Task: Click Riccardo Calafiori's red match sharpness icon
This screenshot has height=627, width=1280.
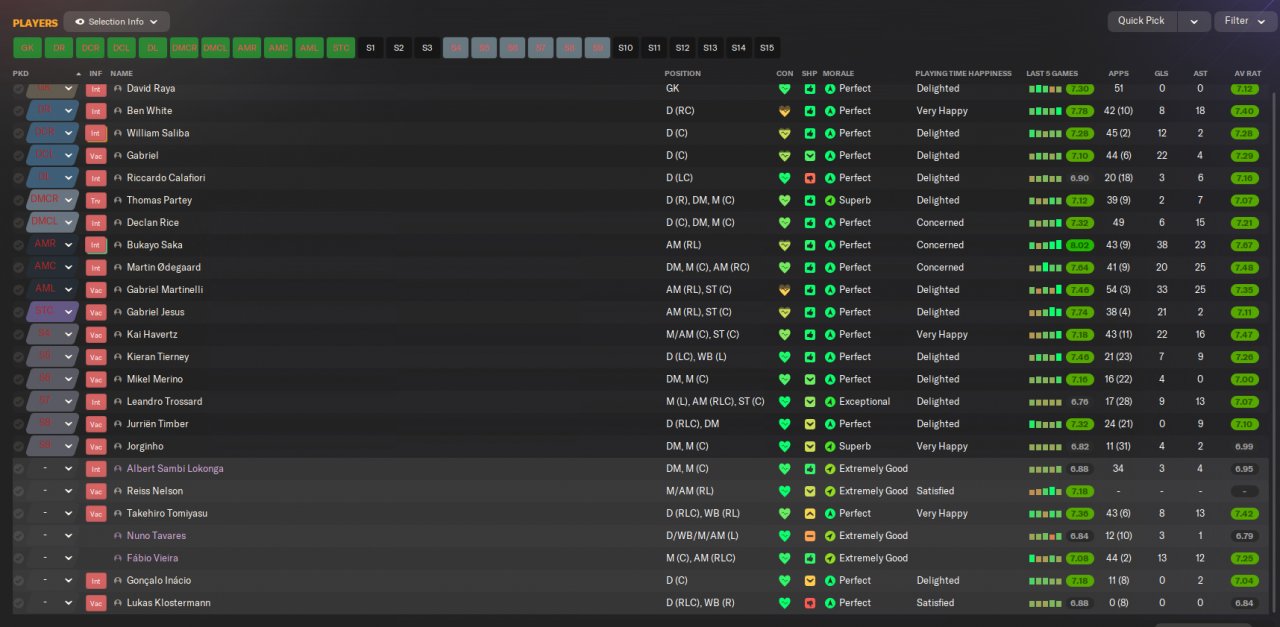Action: click(810, 178)
